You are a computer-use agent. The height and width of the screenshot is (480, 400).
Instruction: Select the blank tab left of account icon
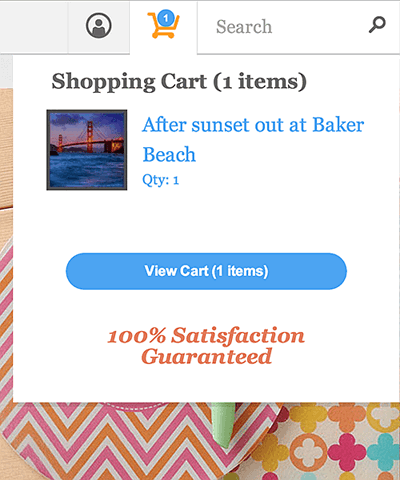[x=34, y=27]
